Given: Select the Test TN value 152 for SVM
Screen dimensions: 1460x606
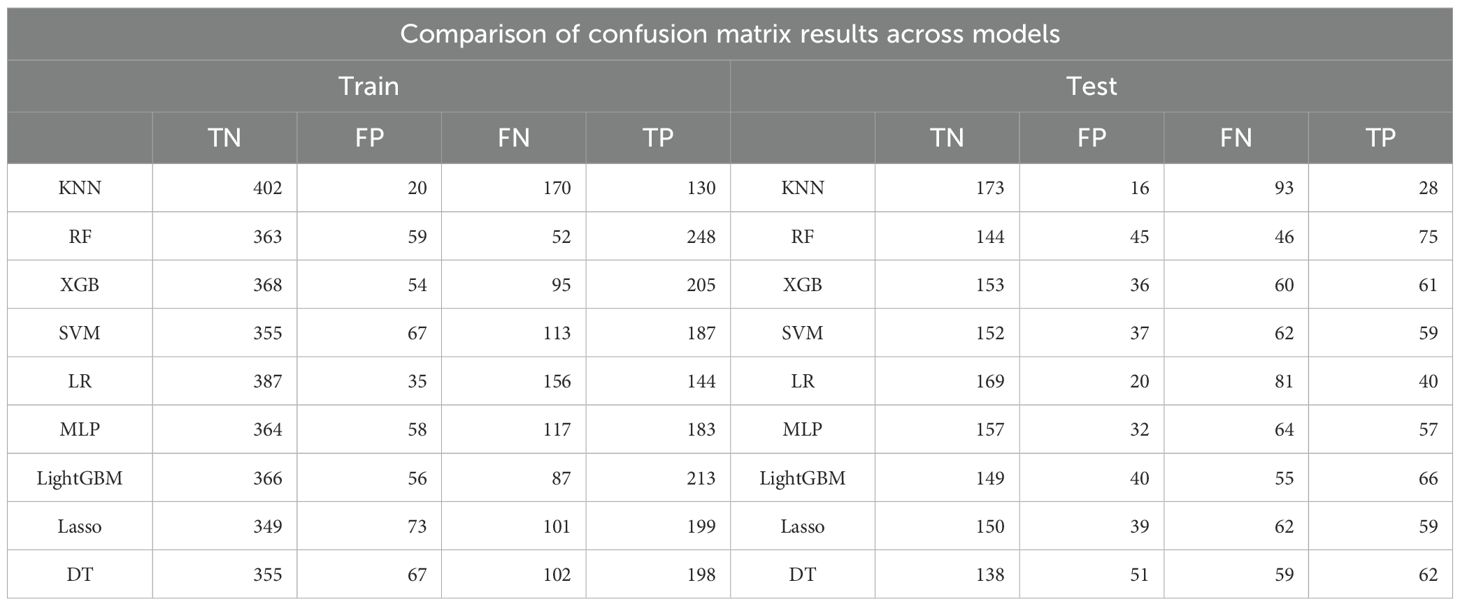Looking at the screenshot, I should tap(989, 333).
